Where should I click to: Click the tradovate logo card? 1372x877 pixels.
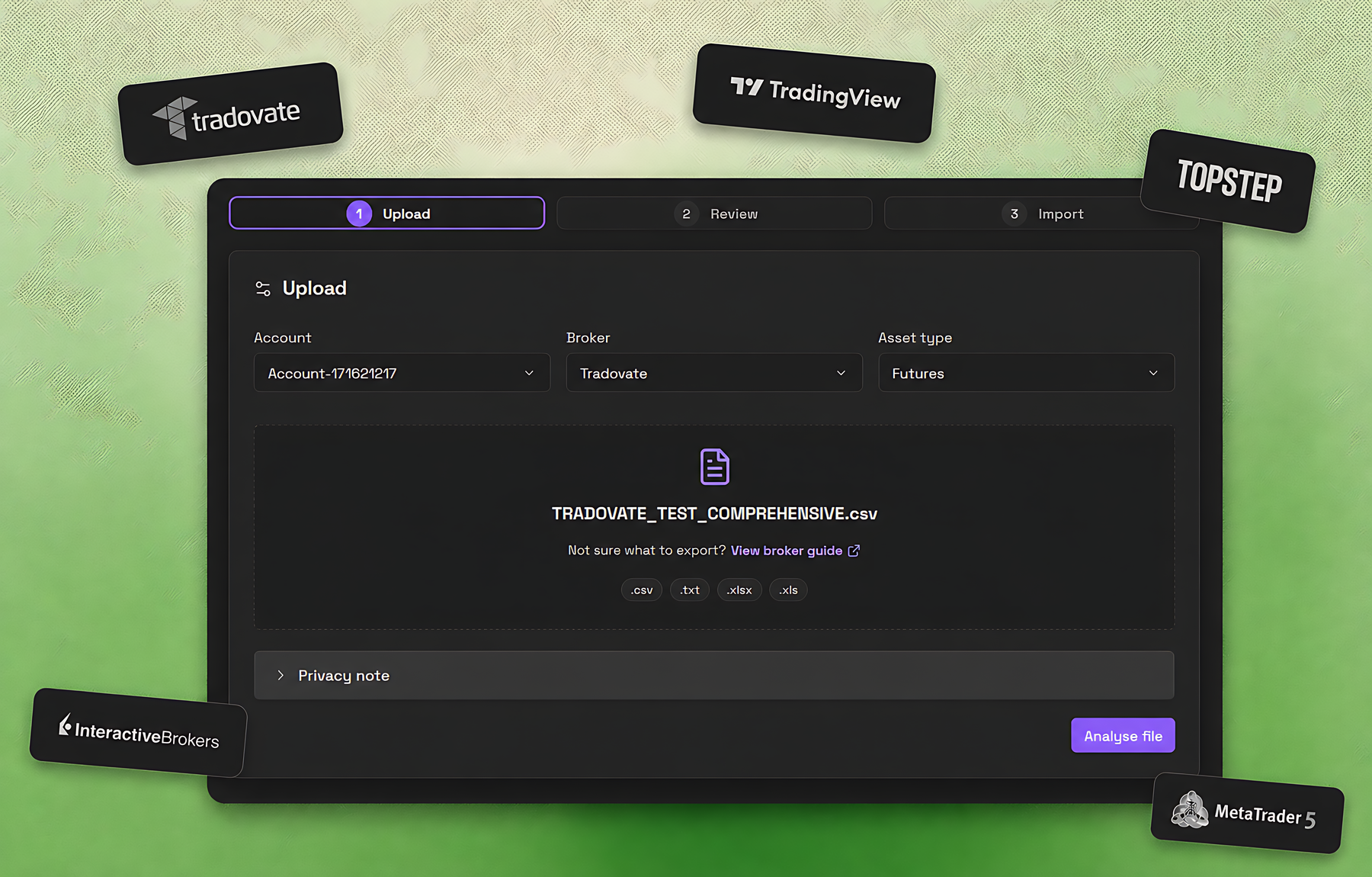pyautogui.click(x=230, y=114)
